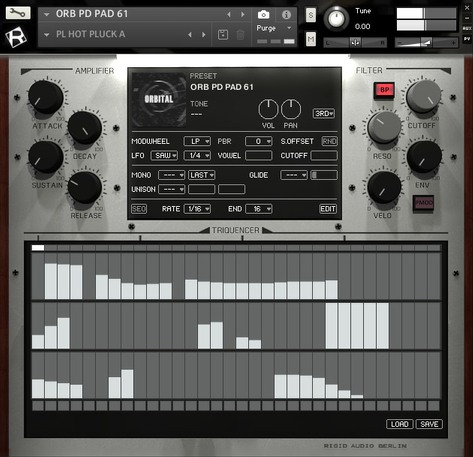The image size is (473, 457).
Task: Click the EDIT button
Action: point(328,209)
